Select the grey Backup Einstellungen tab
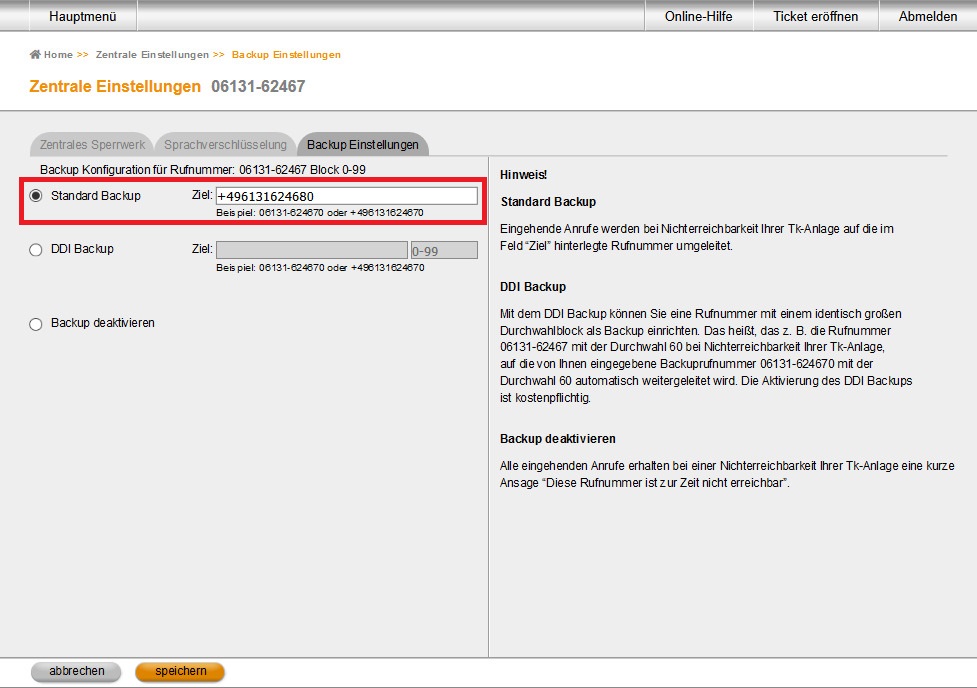The height and width of the screenshot is (688, 977). [x=363, y=145]
